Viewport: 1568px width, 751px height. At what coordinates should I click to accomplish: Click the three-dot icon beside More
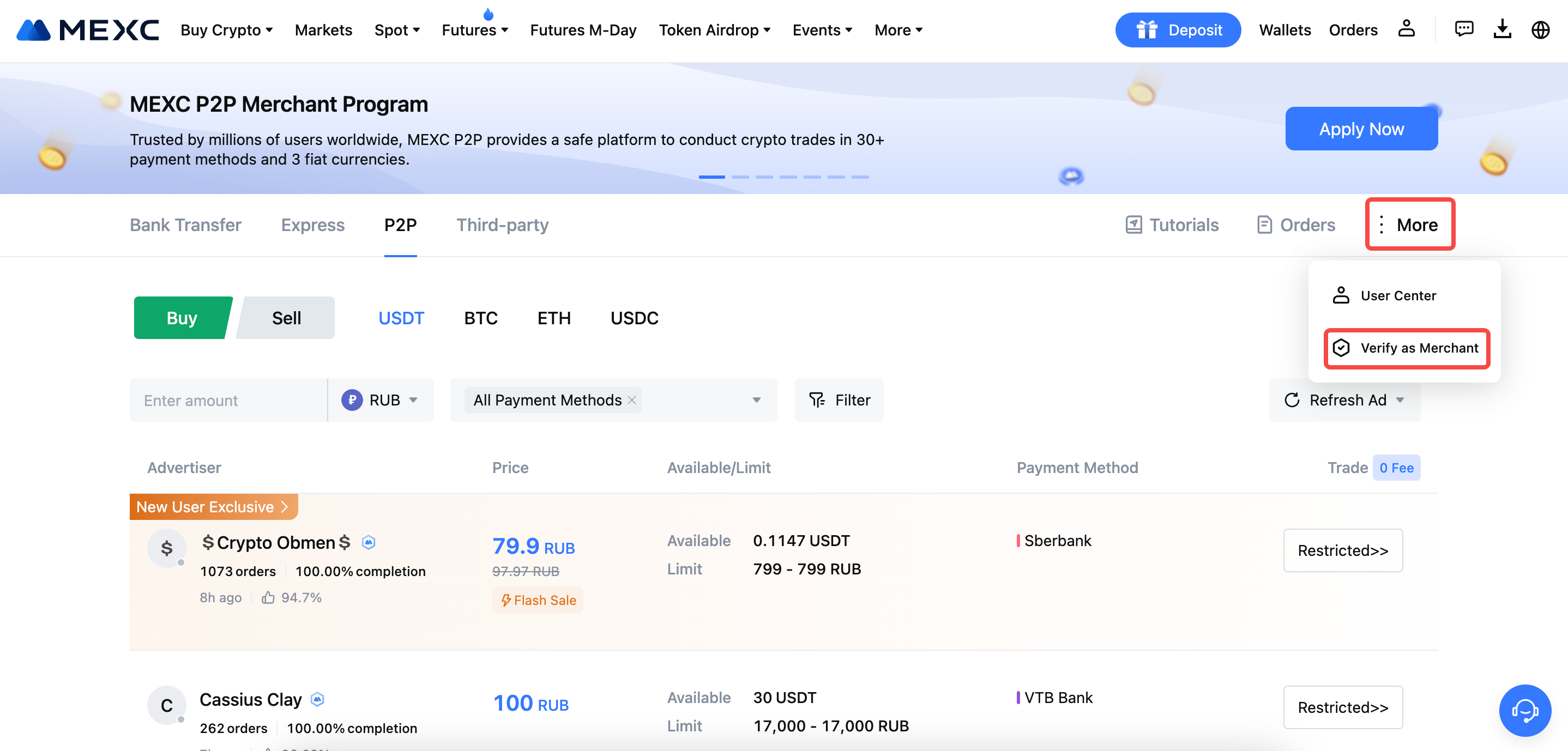click(x=1381, y=225)
